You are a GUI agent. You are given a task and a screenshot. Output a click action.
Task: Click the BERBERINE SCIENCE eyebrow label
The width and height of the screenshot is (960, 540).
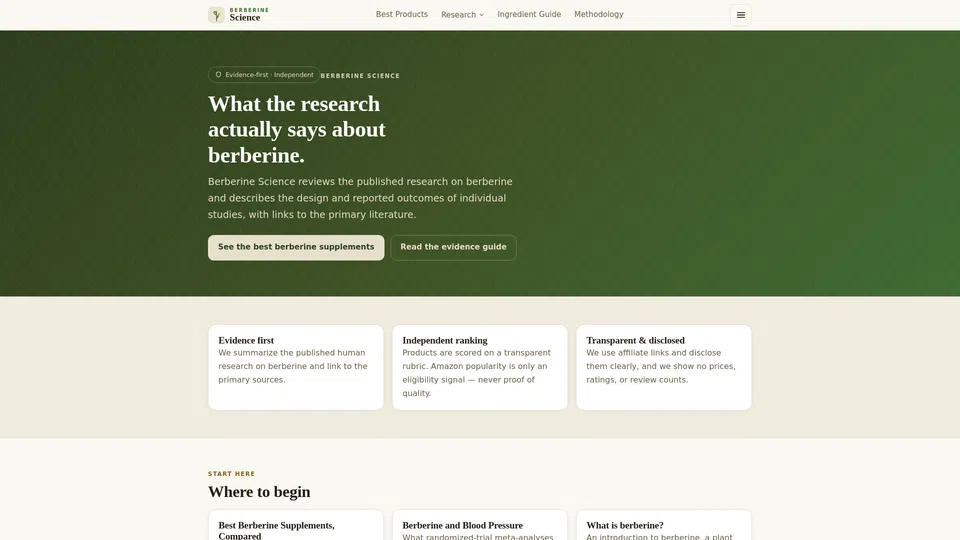coord(360,76)
